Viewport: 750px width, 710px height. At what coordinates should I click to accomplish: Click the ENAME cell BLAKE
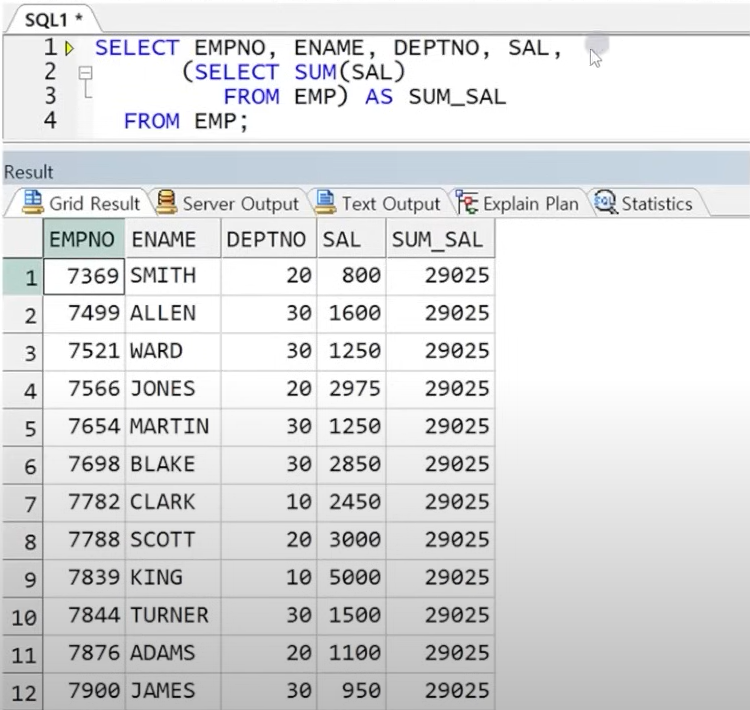tap(173, 465)
